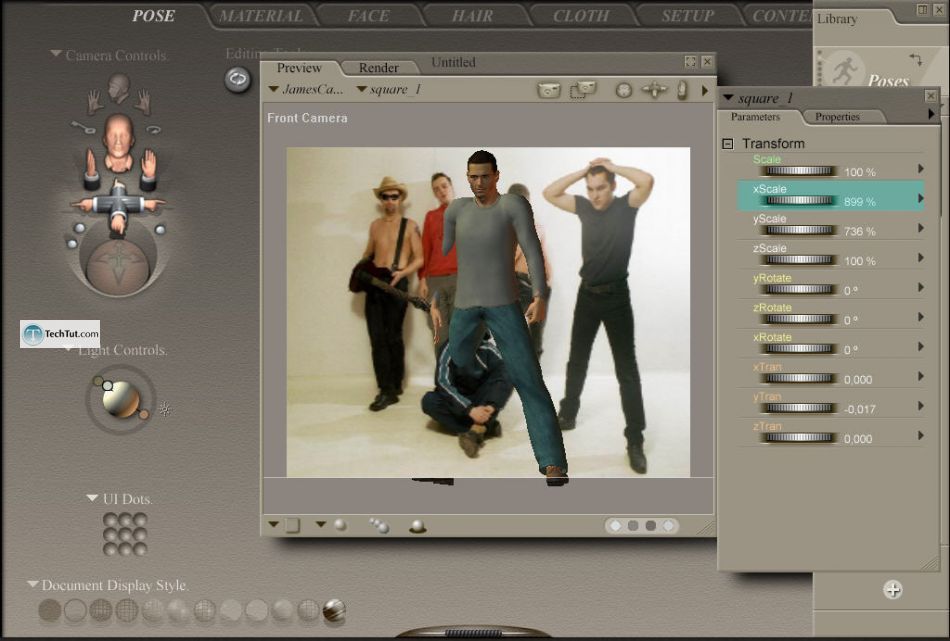The height and width of the screenshot is (641, 950).
Task: Click the round face icon in document toolbar
Action: pos(623,90)
